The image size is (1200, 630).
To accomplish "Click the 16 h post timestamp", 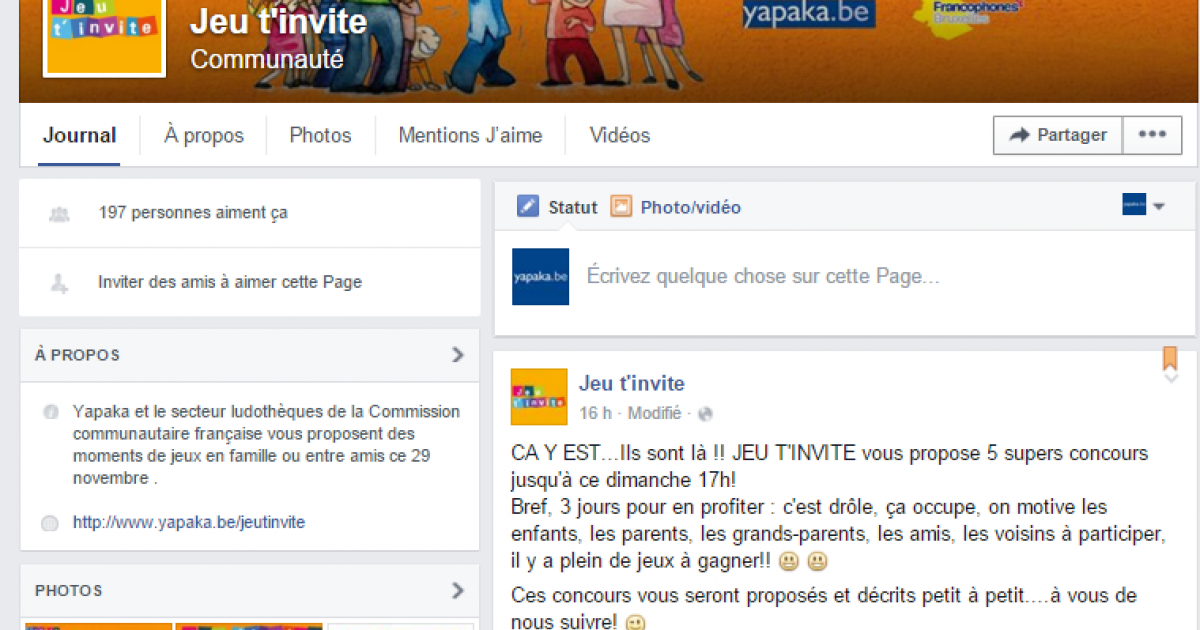I will pyautogui.click(x=595, y=413).
